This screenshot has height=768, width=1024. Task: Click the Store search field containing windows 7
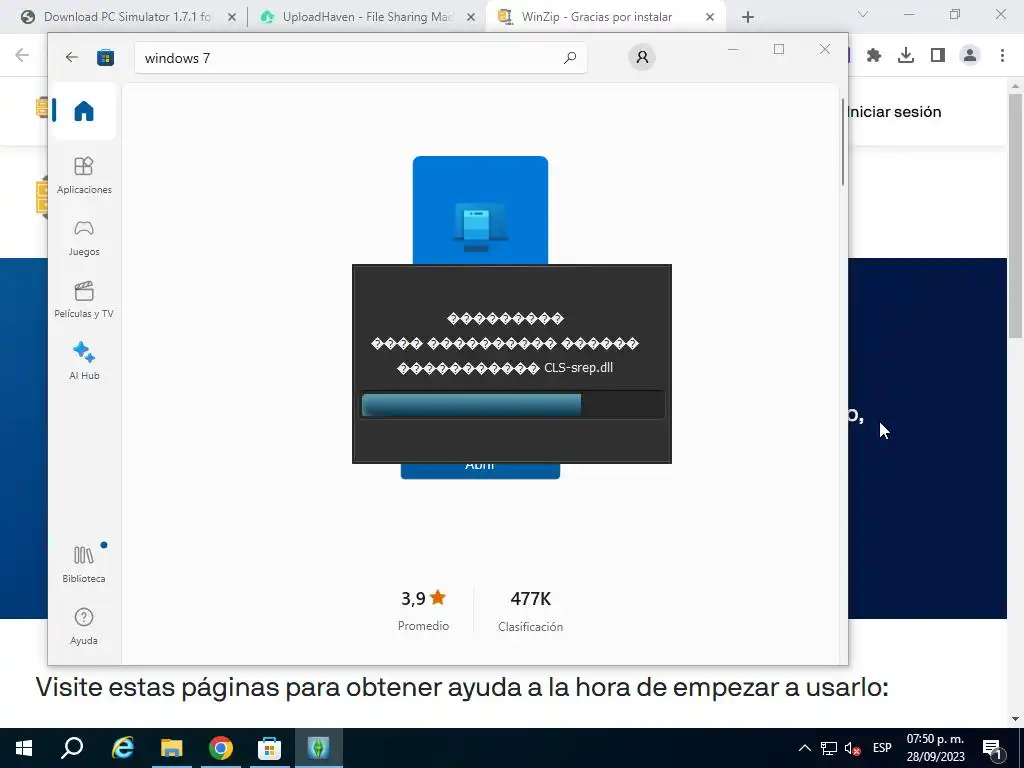click(x=360, y=57)
